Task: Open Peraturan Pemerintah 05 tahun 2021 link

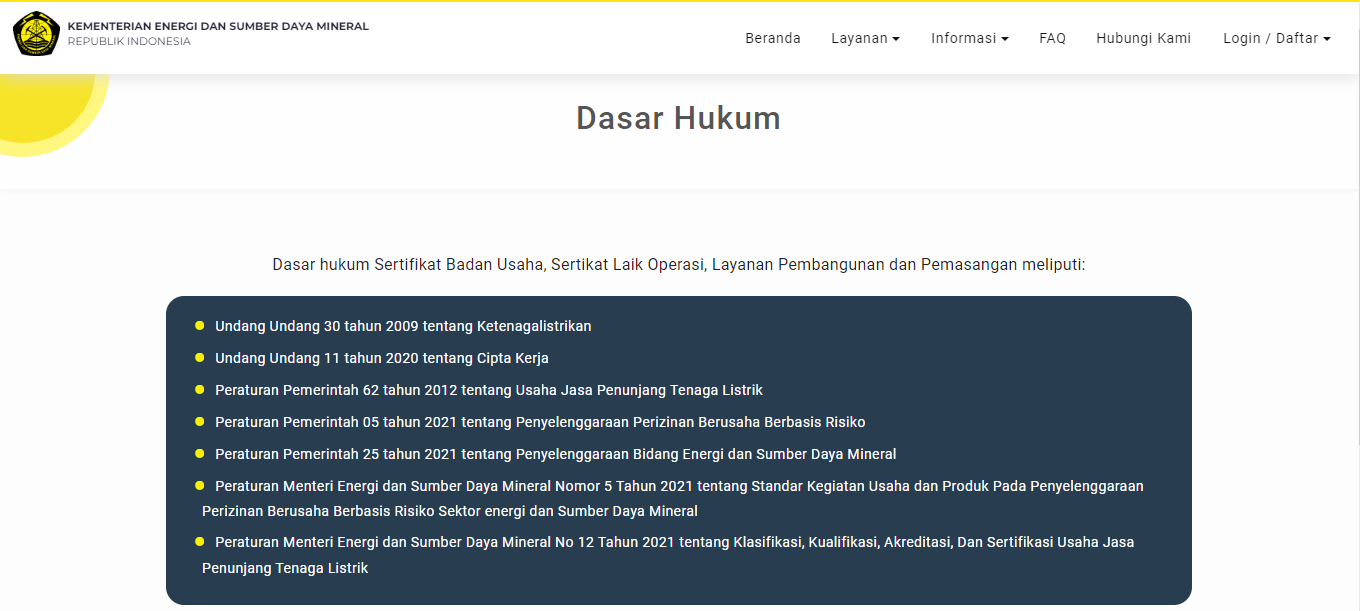Action: coord(540,422)
